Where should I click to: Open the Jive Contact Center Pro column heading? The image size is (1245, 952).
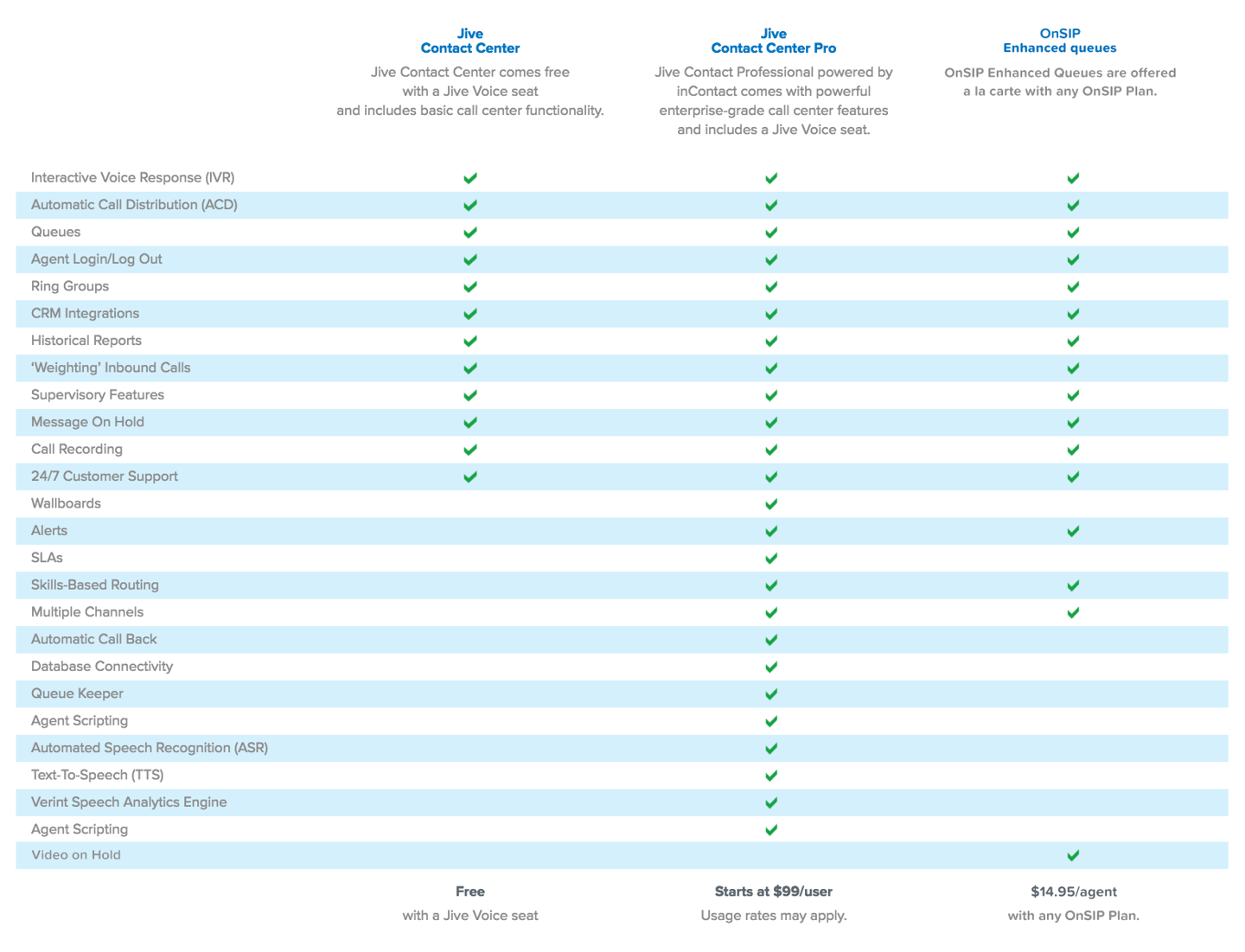click(774, 41)
